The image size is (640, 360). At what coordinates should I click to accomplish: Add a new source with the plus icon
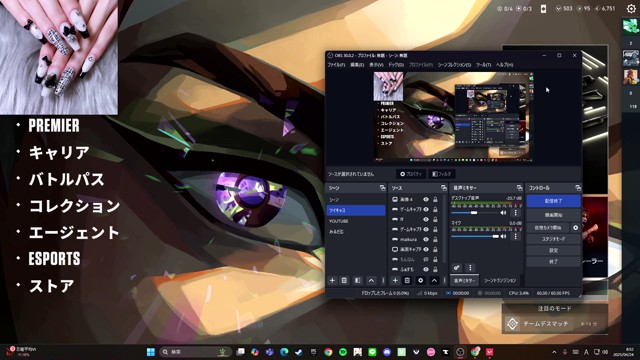point(395,280)
